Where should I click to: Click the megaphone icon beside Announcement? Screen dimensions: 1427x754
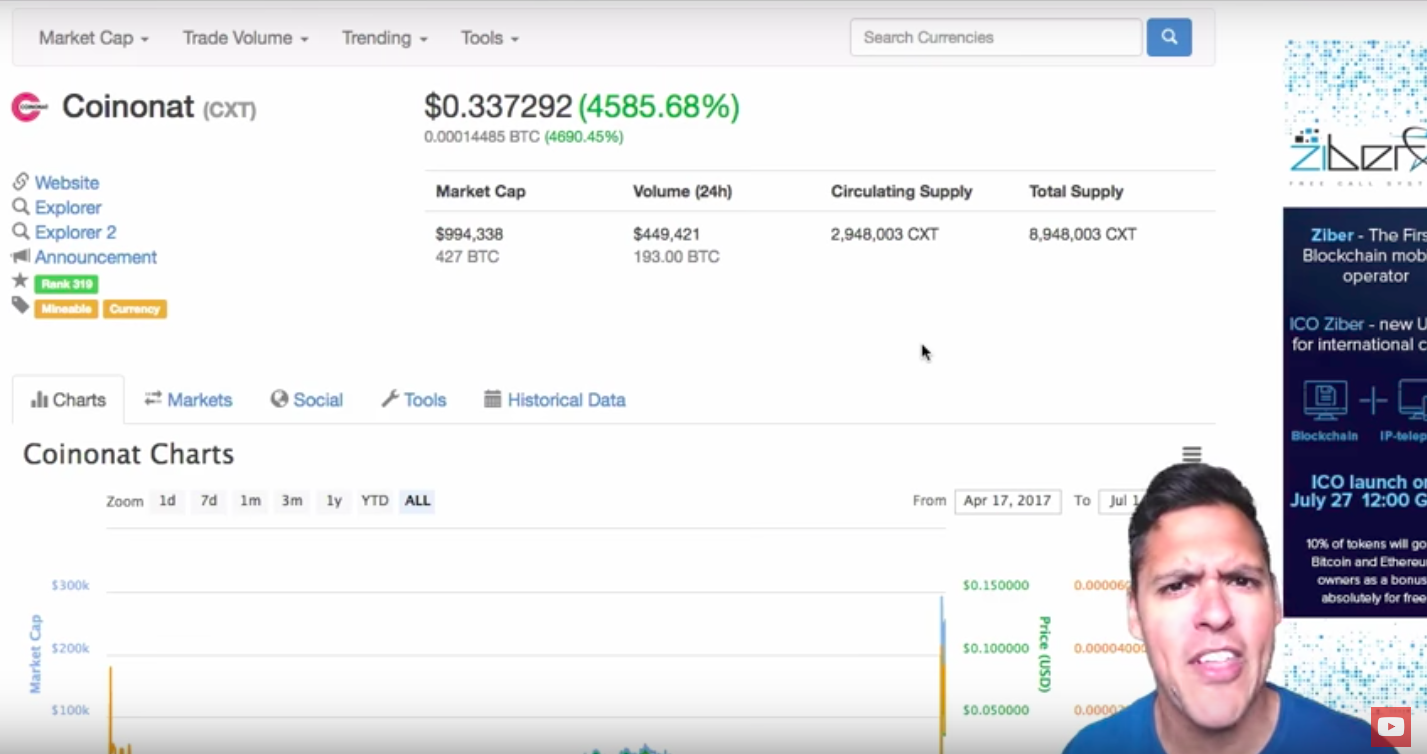[20, 256]
